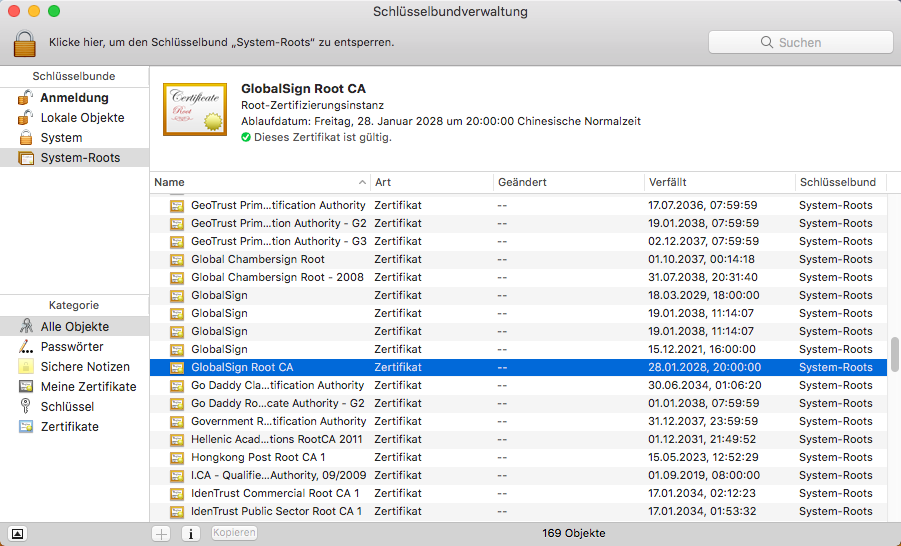Select GeoTrust Prim...tification Authority row
Image resolution: width=901 pixels, height=546 pixels.
pyautogui.click(x=518, y=205)
